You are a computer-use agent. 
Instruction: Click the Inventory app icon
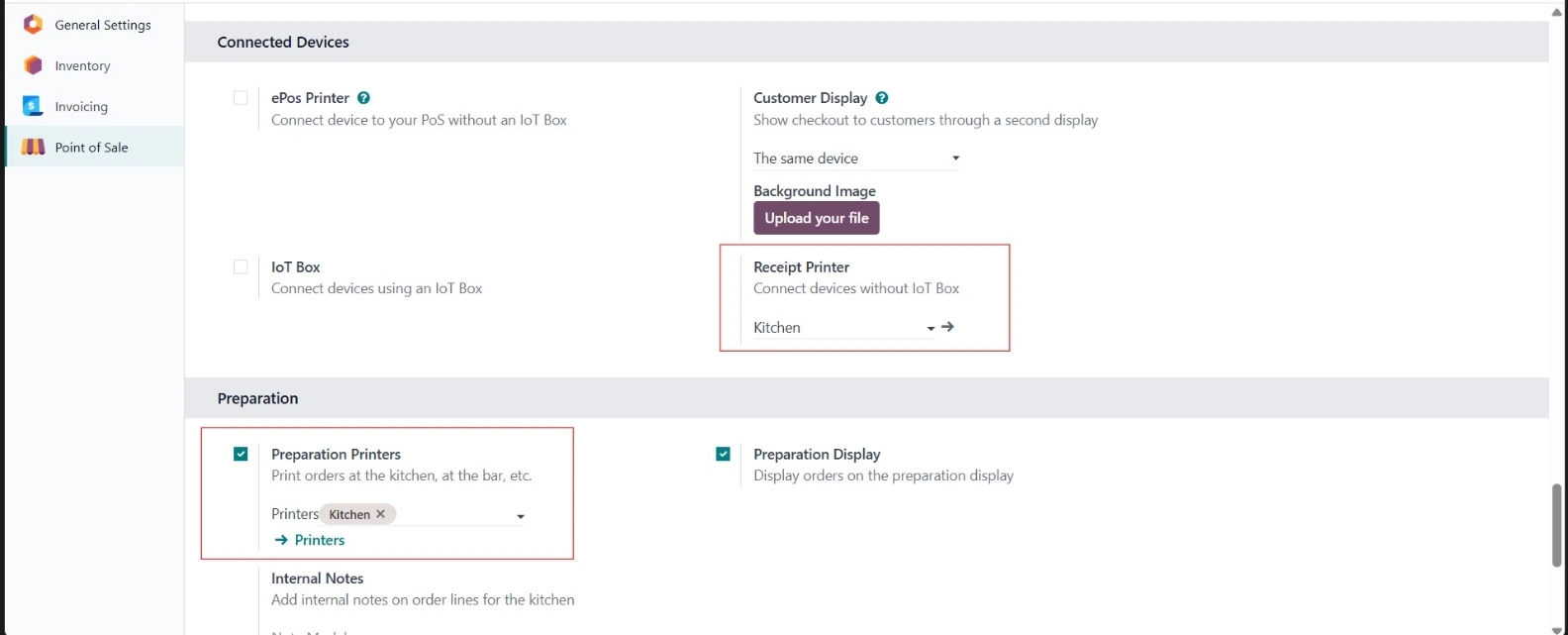click(33, 65)
